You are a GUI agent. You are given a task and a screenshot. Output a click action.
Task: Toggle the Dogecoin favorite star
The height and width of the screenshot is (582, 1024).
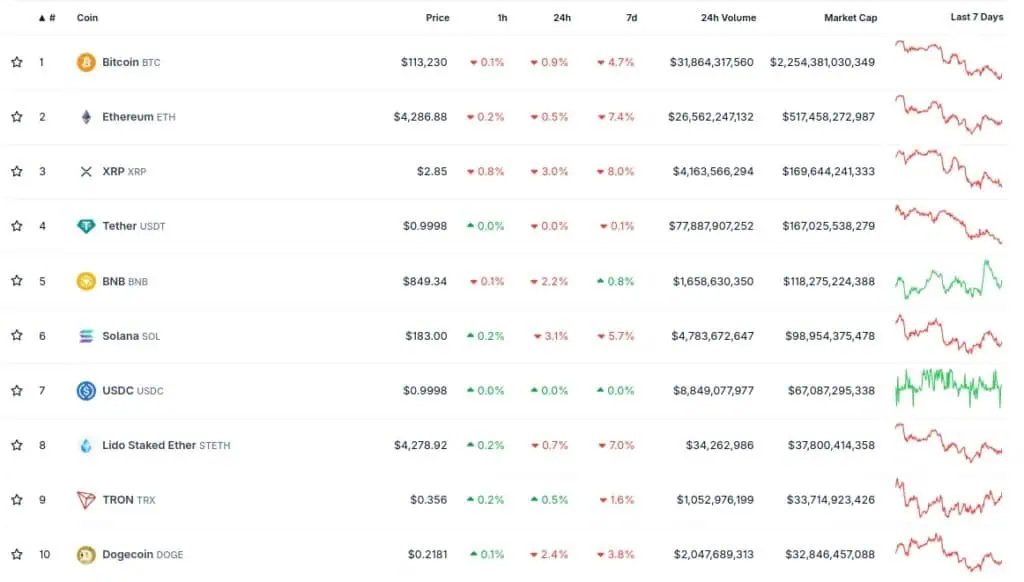click(17, 555)
